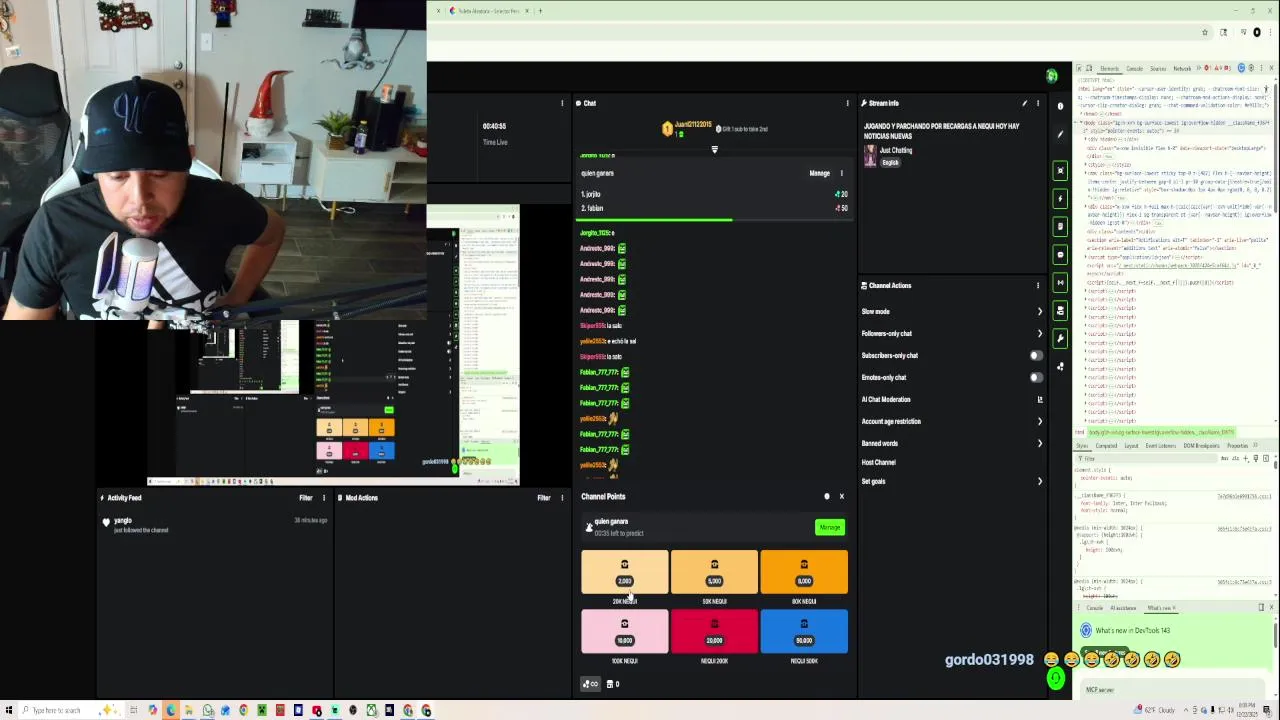Screen dimensions: 1280x720
Task: Select the 50K NEQUI 5,000 points reward
Action: coord(714,572)
